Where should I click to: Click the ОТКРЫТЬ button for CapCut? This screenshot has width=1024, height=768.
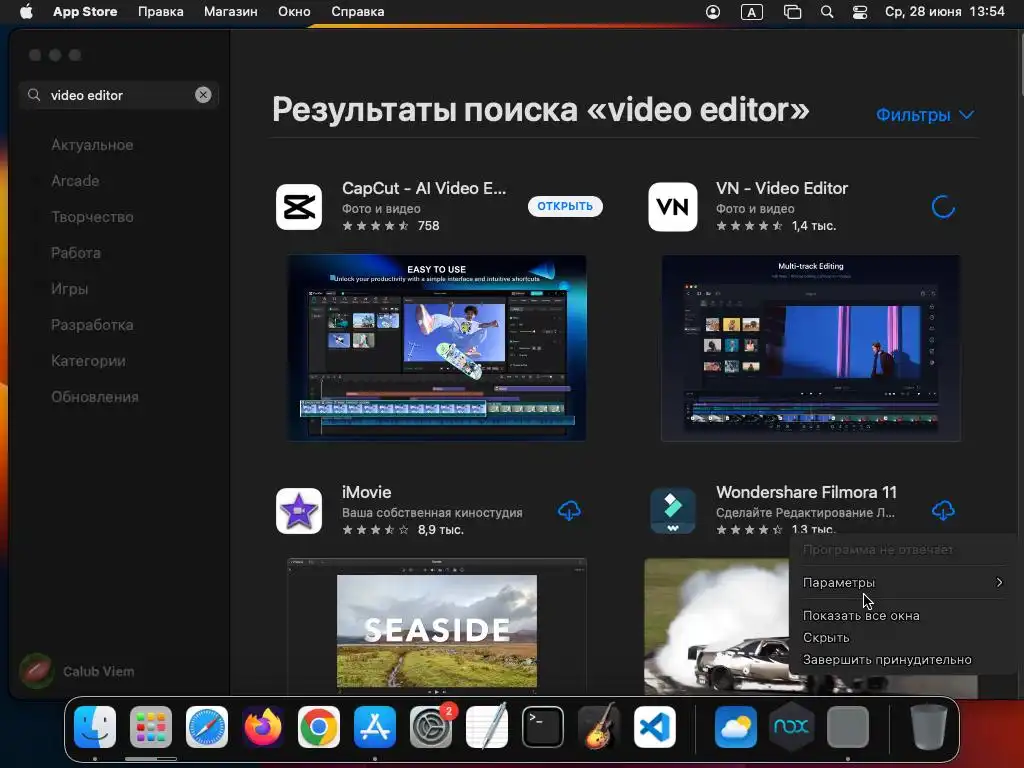click(x=565, y=206)
